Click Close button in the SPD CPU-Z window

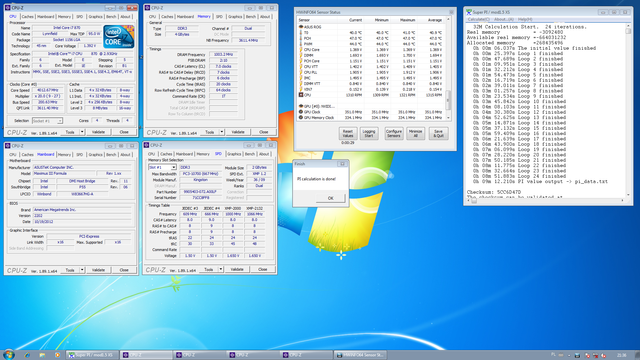[262, 269]
